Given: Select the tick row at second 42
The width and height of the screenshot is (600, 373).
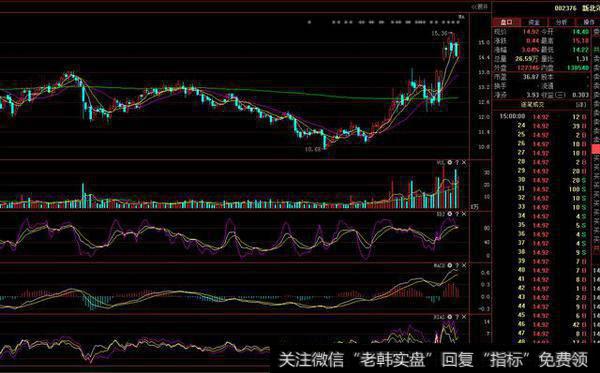Looking at the screenshot, I should (543, 288).
